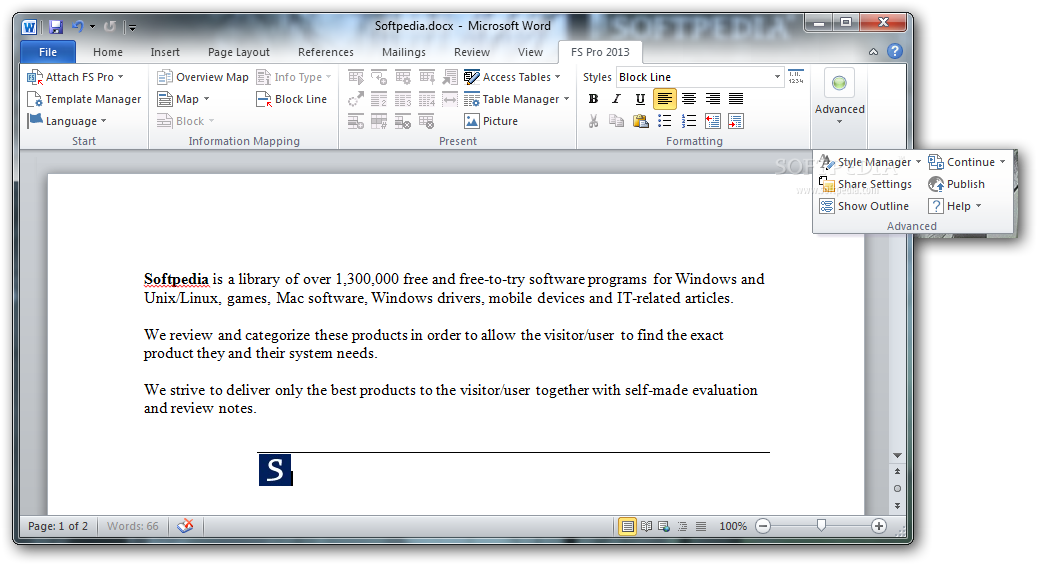Select Print Layout view icon
Screen dimensions: 1038x565
tap(628, 526)
